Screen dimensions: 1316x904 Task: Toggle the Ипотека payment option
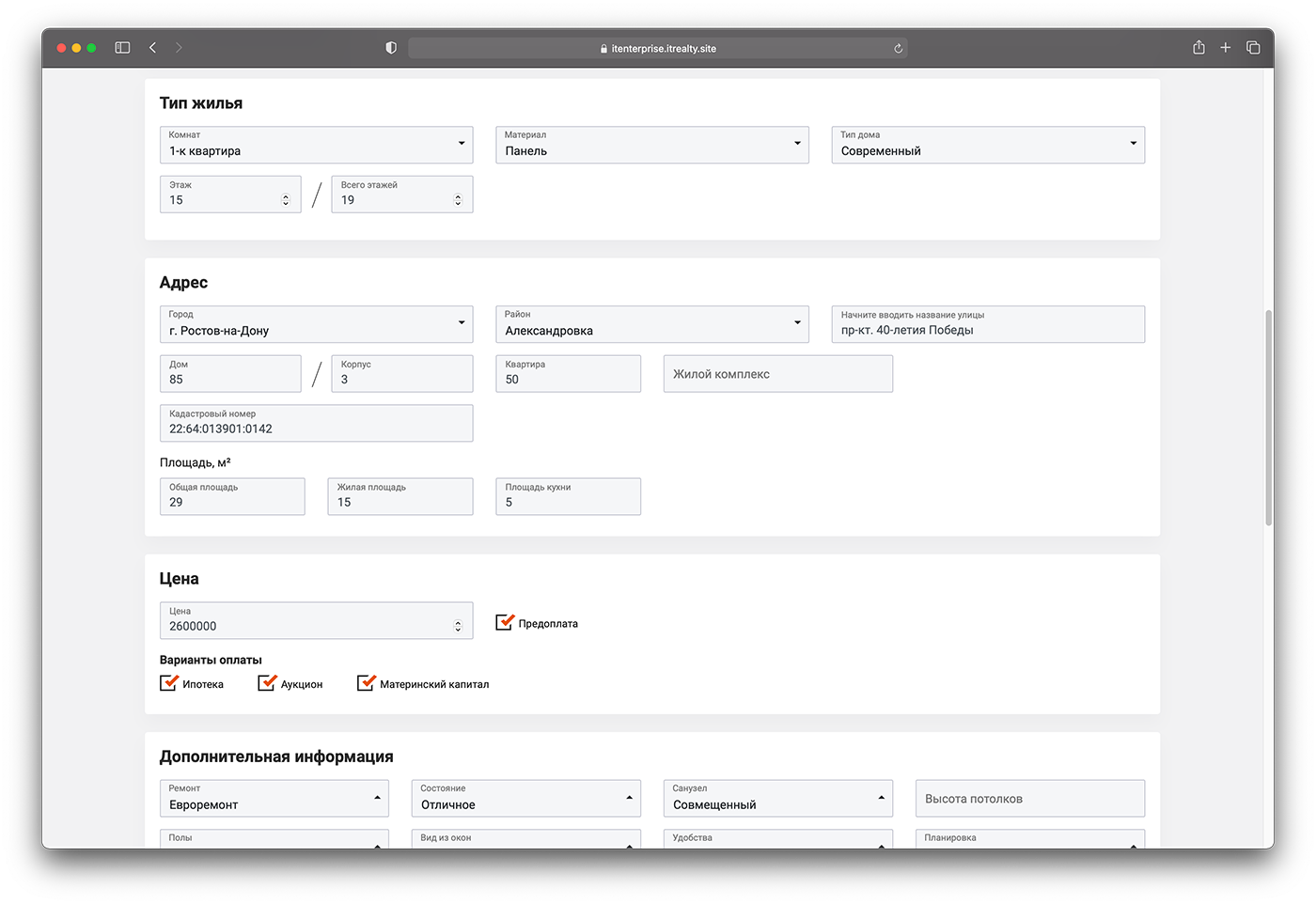tap(169, 683)
